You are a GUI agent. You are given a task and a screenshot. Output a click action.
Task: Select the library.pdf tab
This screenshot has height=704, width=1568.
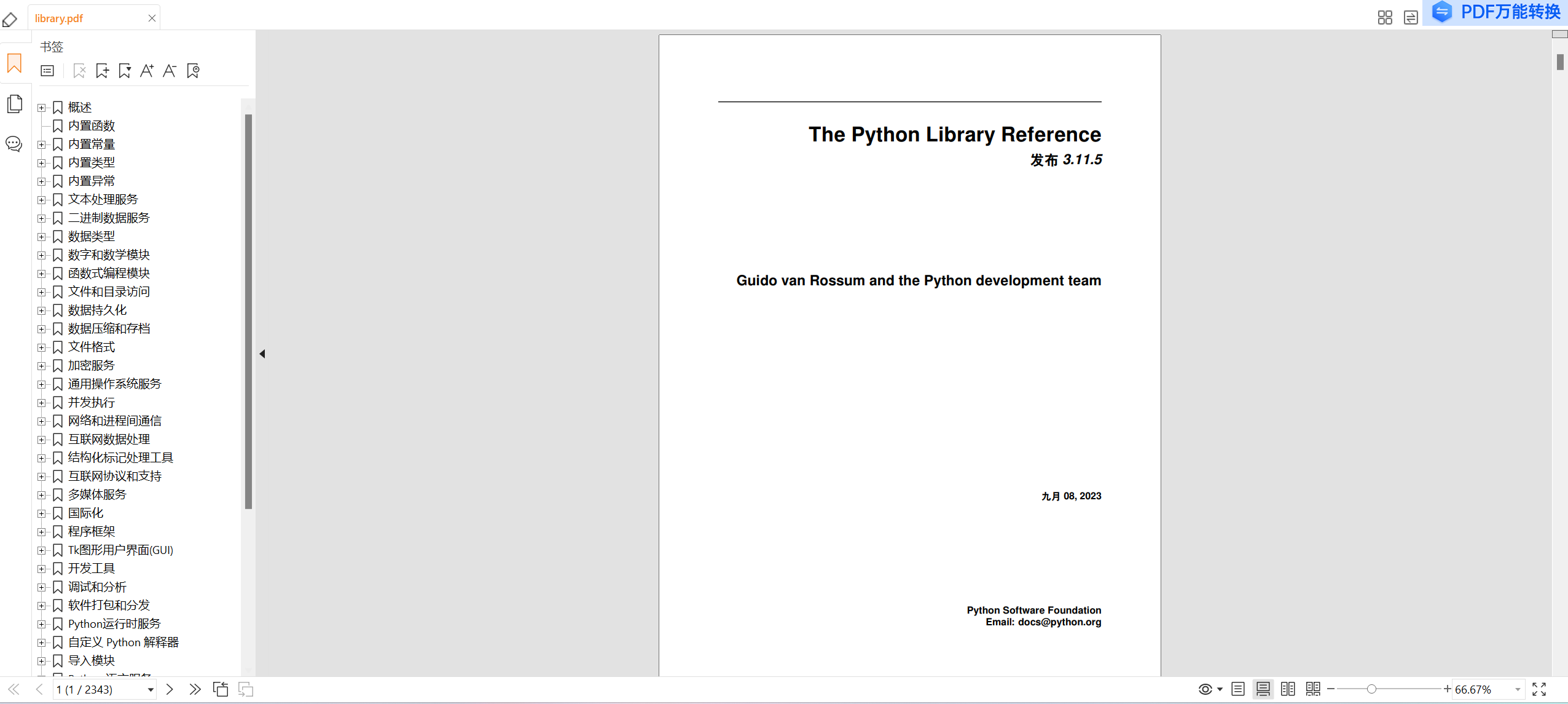pos(59,18)
